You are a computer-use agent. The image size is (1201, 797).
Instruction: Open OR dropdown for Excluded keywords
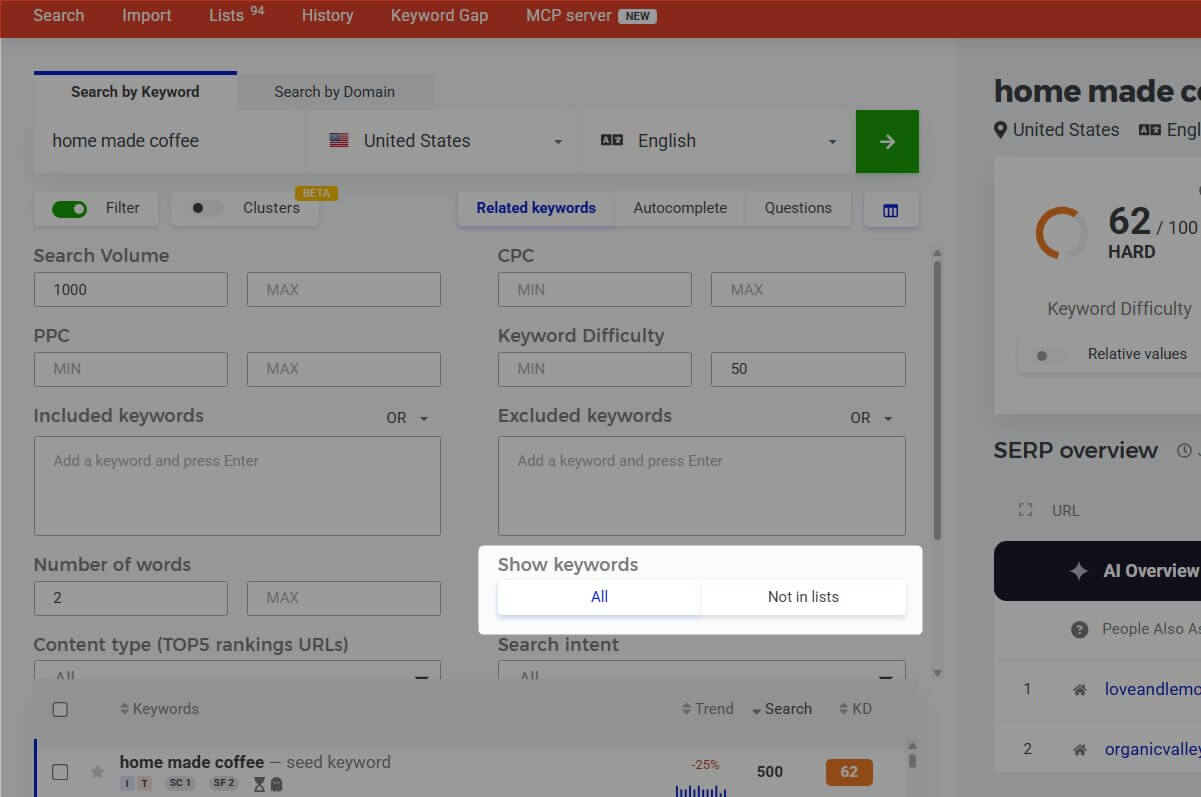pos(872,418)
